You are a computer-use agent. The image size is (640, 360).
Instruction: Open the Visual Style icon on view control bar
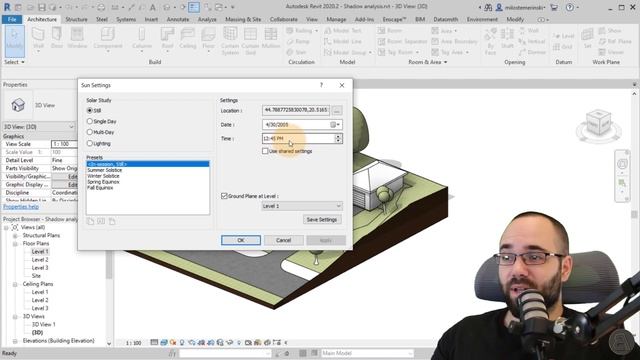(x=164, y=342)
